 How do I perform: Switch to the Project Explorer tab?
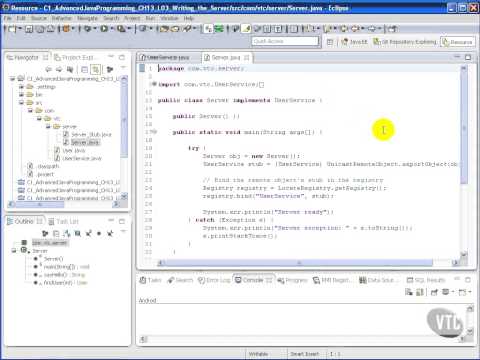click(x=76, y=57)
